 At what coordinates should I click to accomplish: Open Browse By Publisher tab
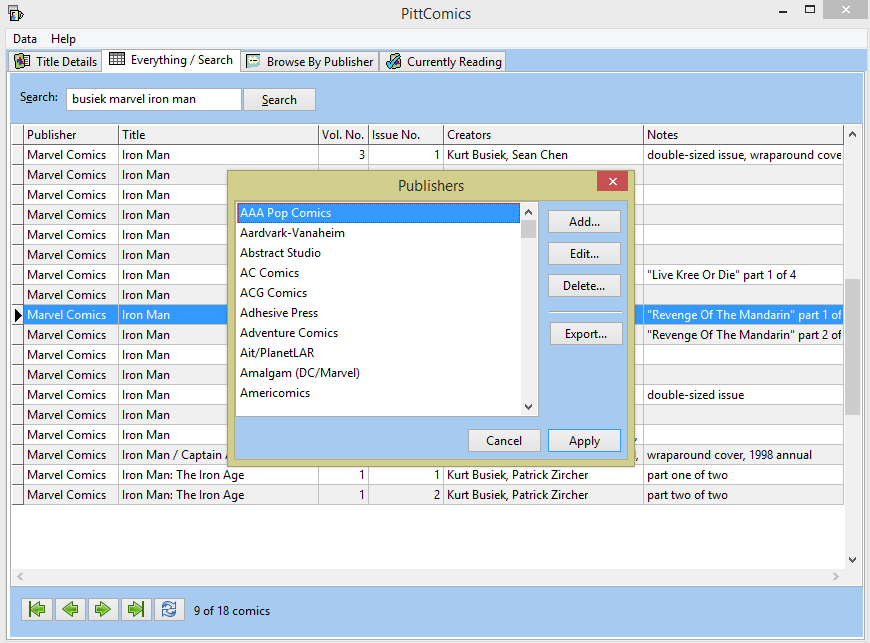coord(310,61)
